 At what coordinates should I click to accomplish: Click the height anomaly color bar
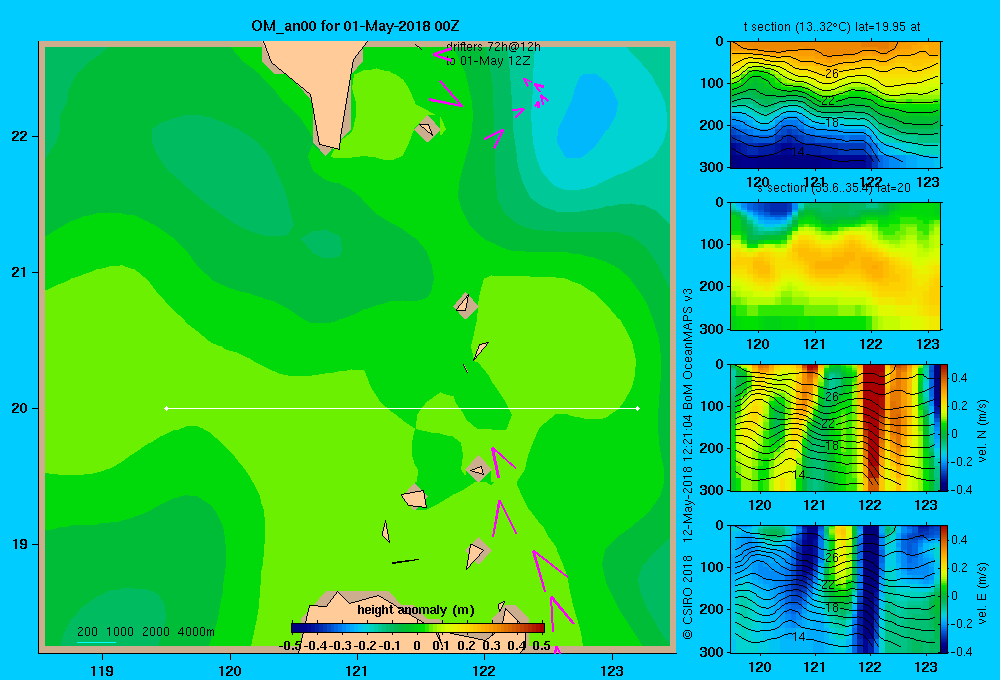[x=418, y=628]
